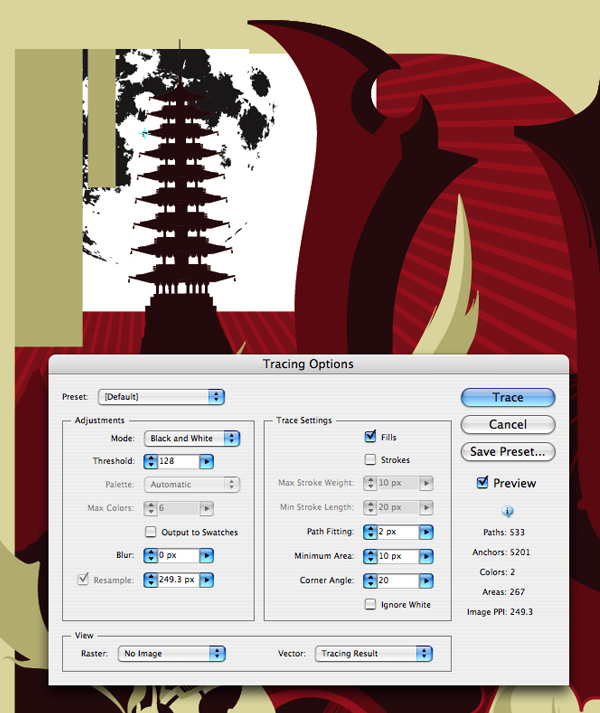Click Max Stroke Weight stepper
The image size is (600, 713).
coord(370,483)
